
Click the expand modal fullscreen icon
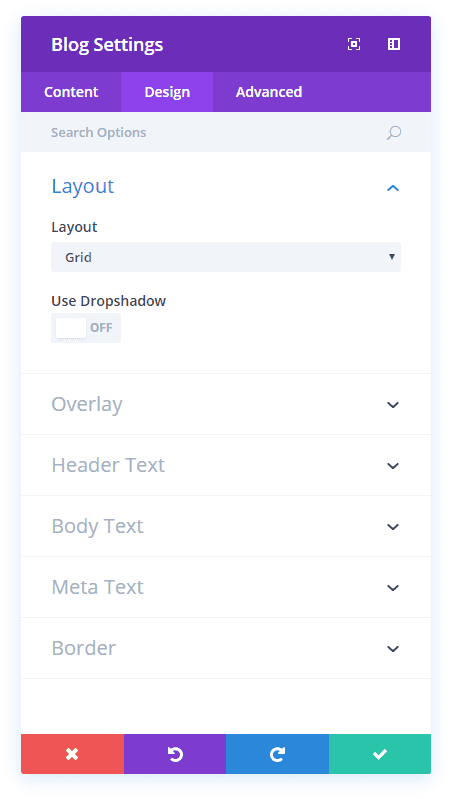click(354, 44)
